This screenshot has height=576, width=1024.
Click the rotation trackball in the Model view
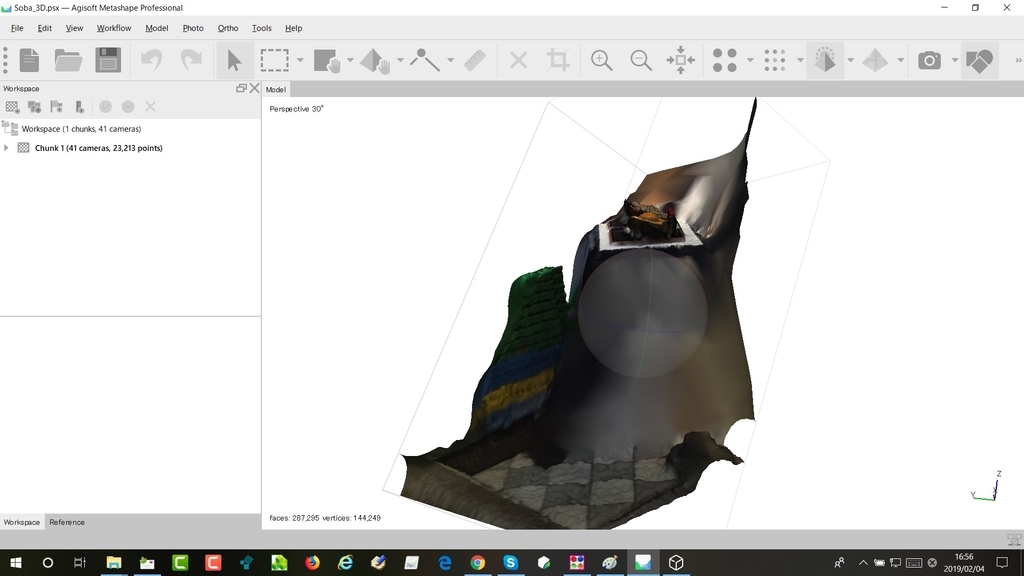(x=643, y=313)
